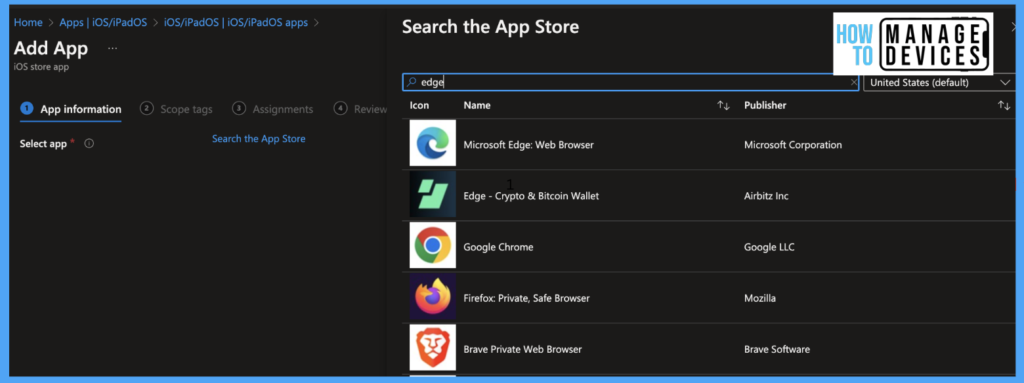Switch to the Scope tags step
Screen dimensions: 1024x383
(x=176, y=109)
